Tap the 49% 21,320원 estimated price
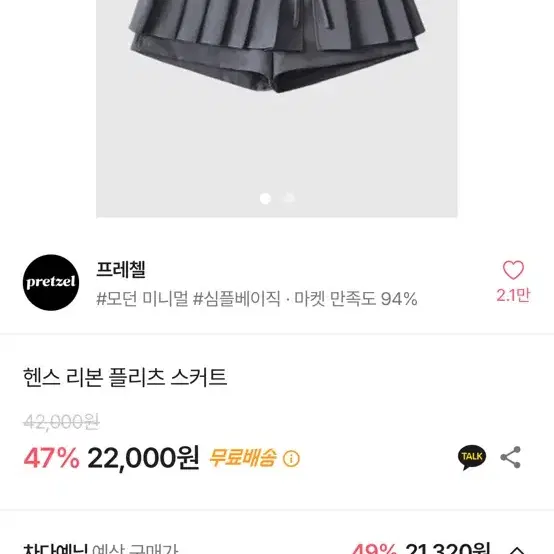Screen dimensions: 554x554 tap(421, 548)
